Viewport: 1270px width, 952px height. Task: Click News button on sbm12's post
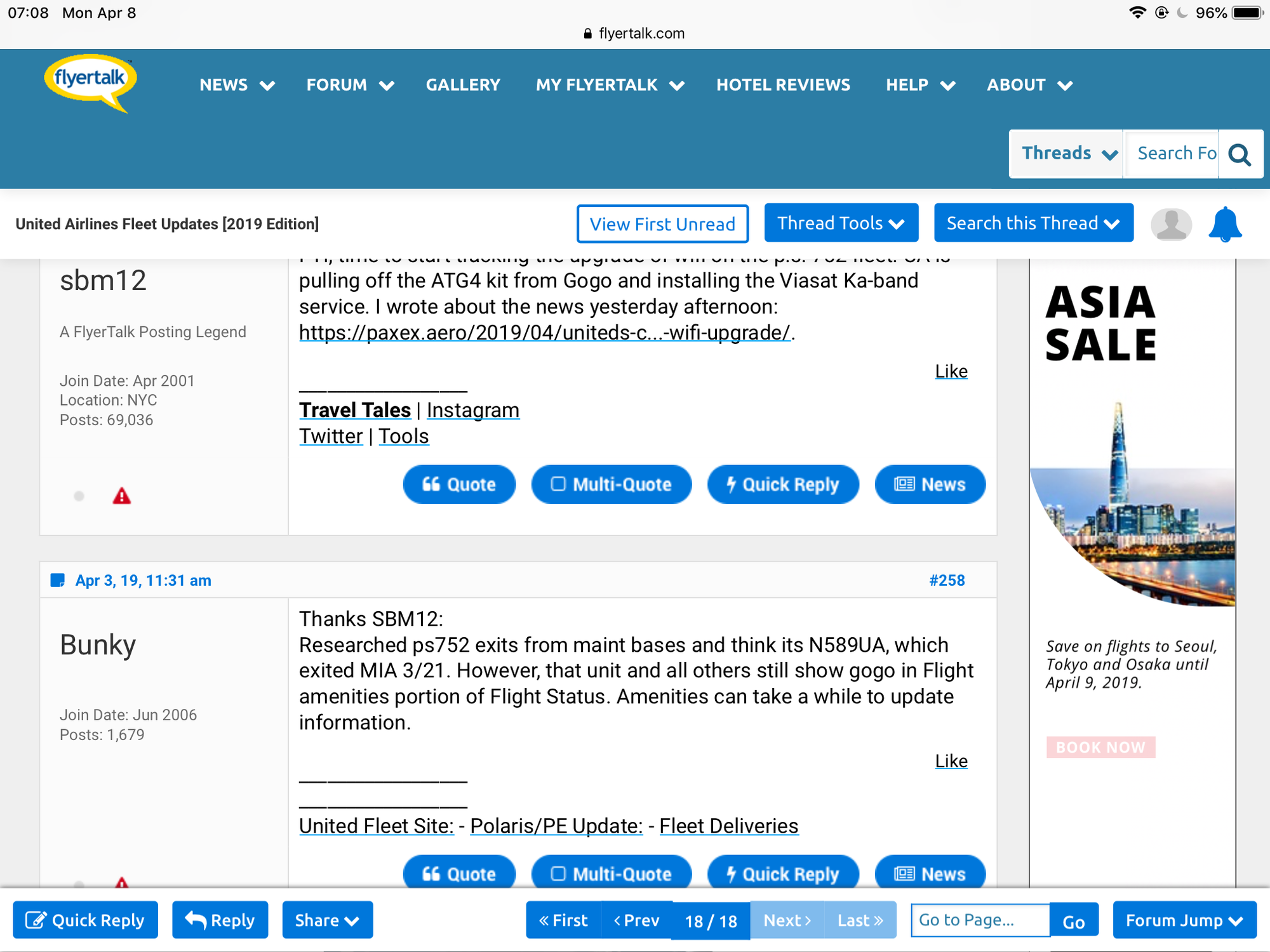(930, 485)
